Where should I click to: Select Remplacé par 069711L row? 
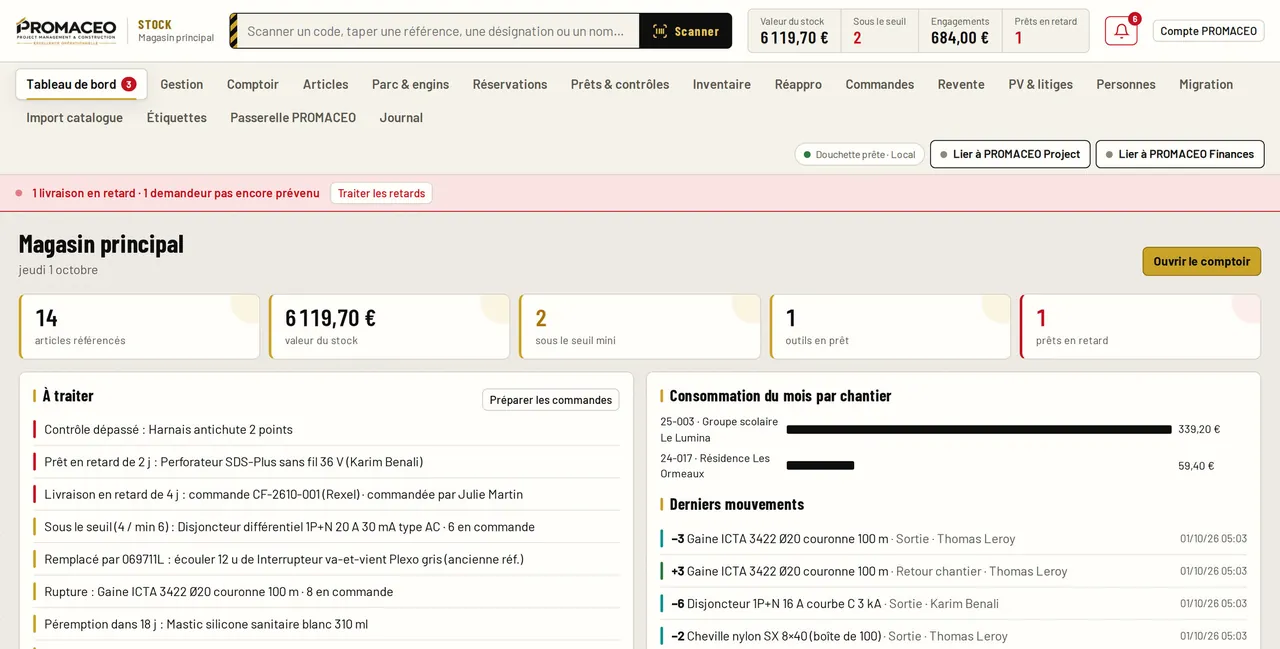tap(326, 559)
